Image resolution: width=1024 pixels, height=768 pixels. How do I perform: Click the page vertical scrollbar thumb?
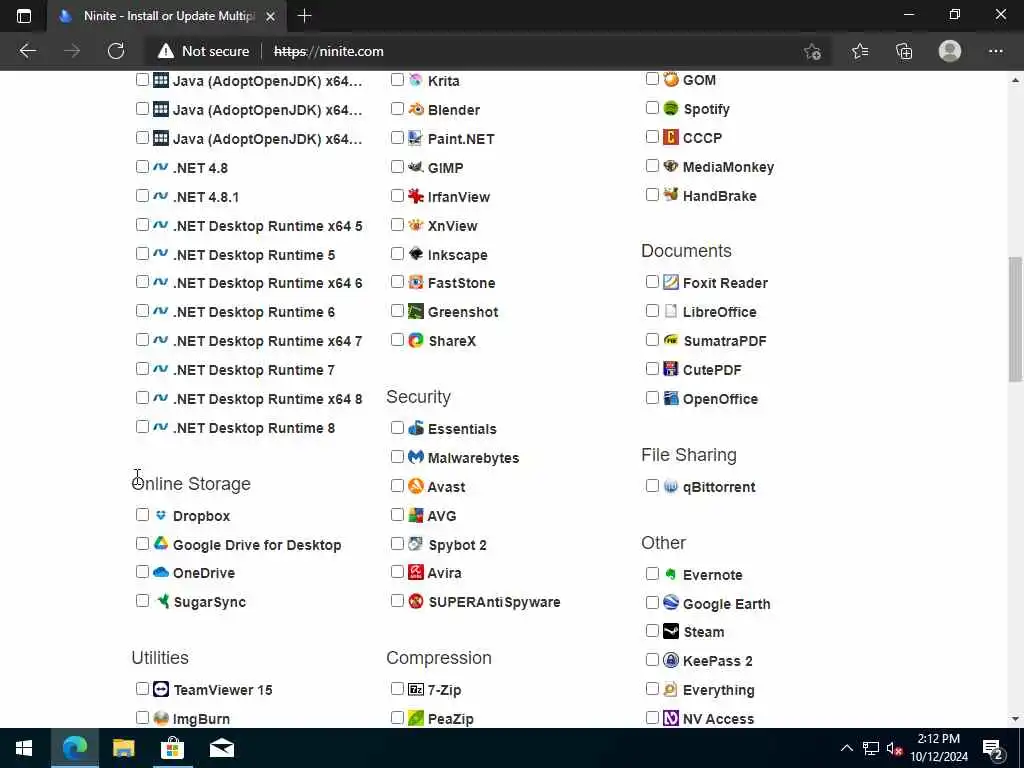[x=1014, y=319]
